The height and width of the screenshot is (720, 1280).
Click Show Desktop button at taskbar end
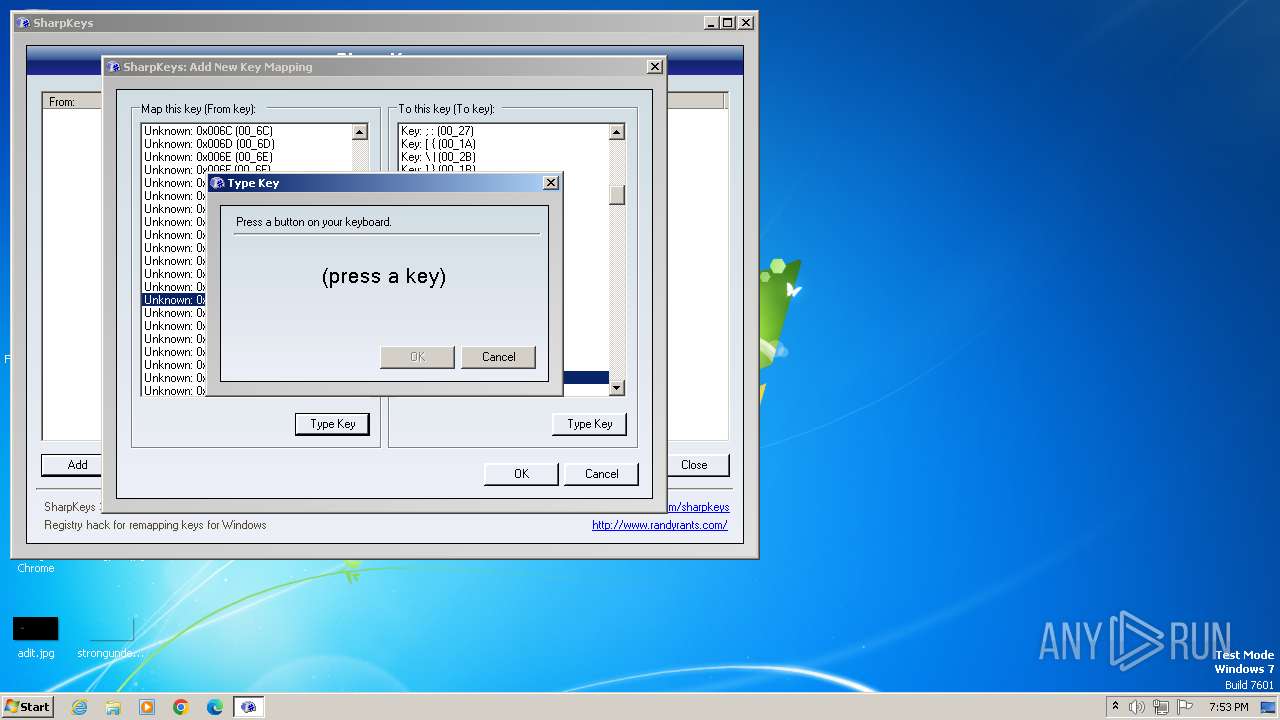[1269, 707]
